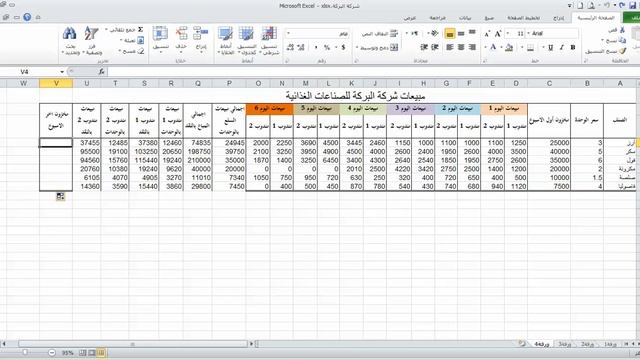Click Increase Font Size icon

click(x=498, y=34)
